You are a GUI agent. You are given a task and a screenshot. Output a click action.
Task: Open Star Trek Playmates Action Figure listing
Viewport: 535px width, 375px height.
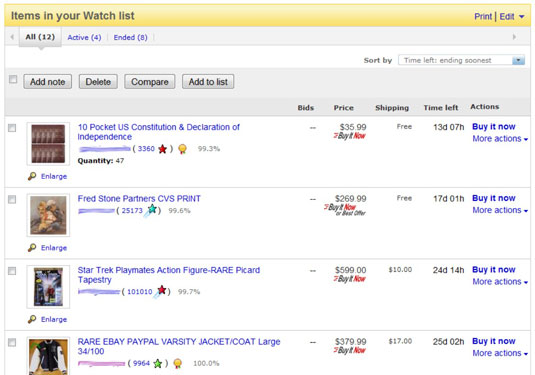click(x=169, y=275)
